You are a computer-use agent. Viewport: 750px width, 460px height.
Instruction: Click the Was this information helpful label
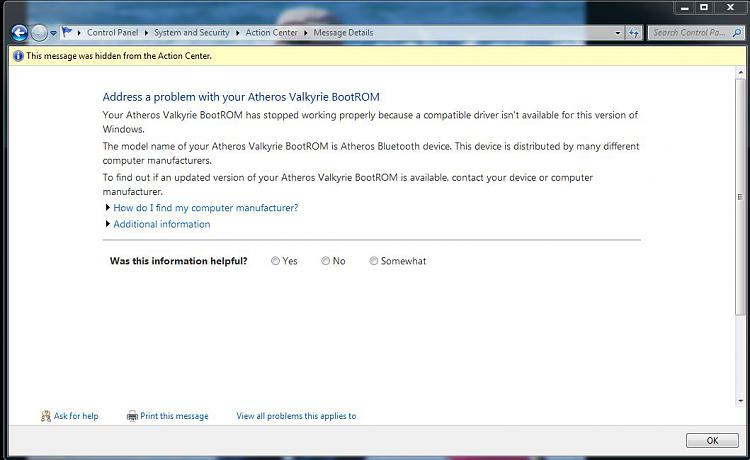pos(178,261)
